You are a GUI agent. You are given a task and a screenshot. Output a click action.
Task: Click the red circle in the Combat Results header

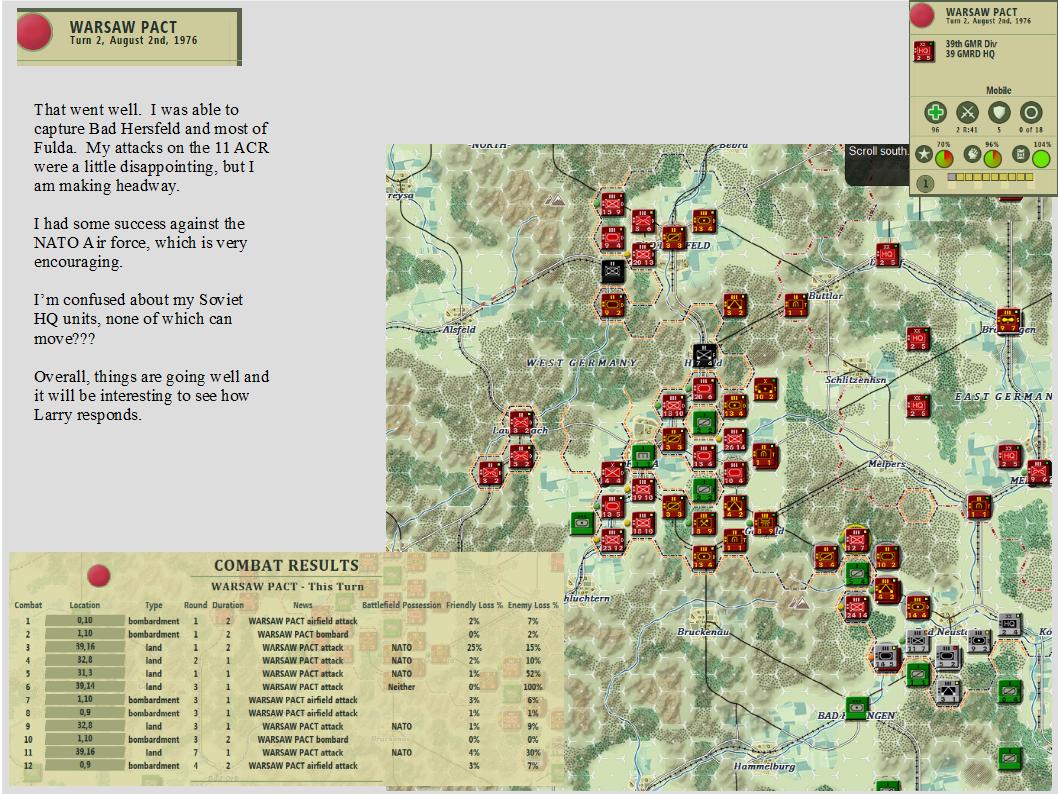coord(99,575)
